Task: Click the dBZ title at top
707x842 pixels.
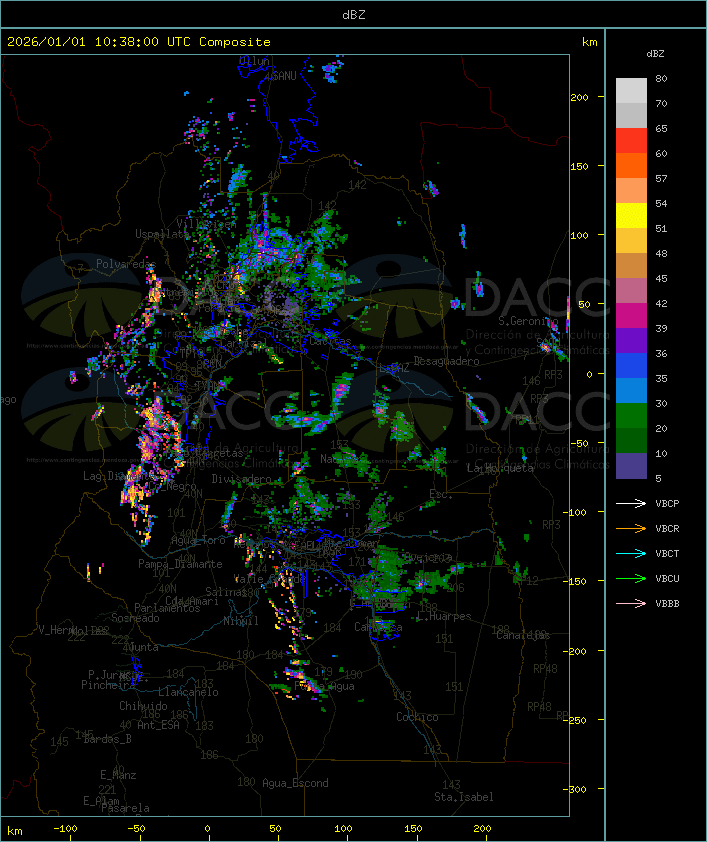Action: click(354, 14)
